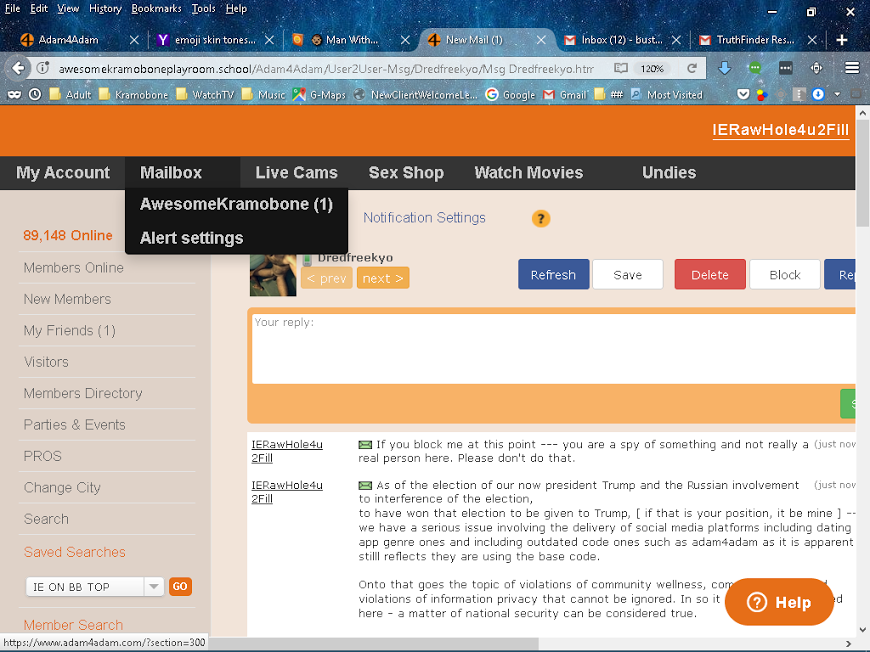Open the Sex Shop navigation item
This screenshot has height=652, width=870.
tap(406, 173)
